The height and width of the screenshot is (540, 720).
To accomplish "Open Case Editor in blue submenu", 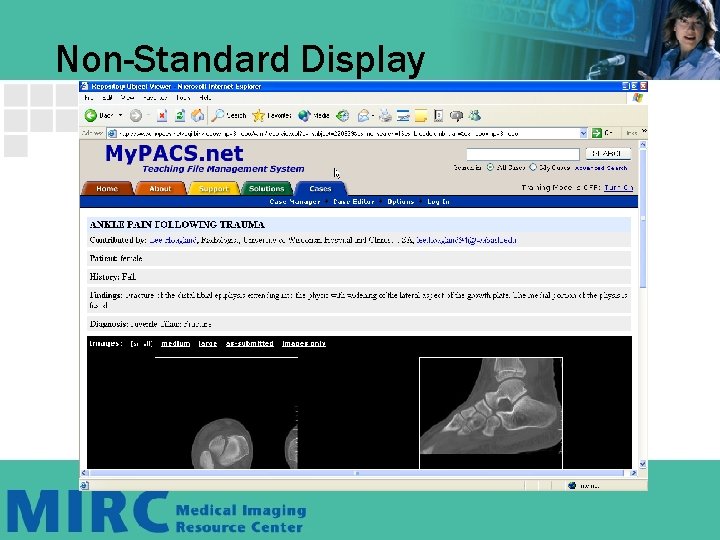I will [354, 202].
